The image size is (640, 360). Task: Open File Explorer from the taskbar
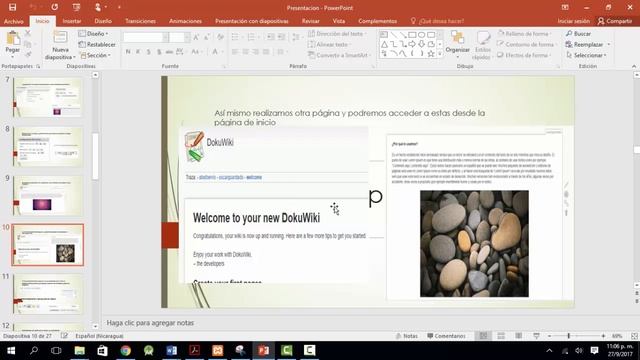[x=80, y=350]
